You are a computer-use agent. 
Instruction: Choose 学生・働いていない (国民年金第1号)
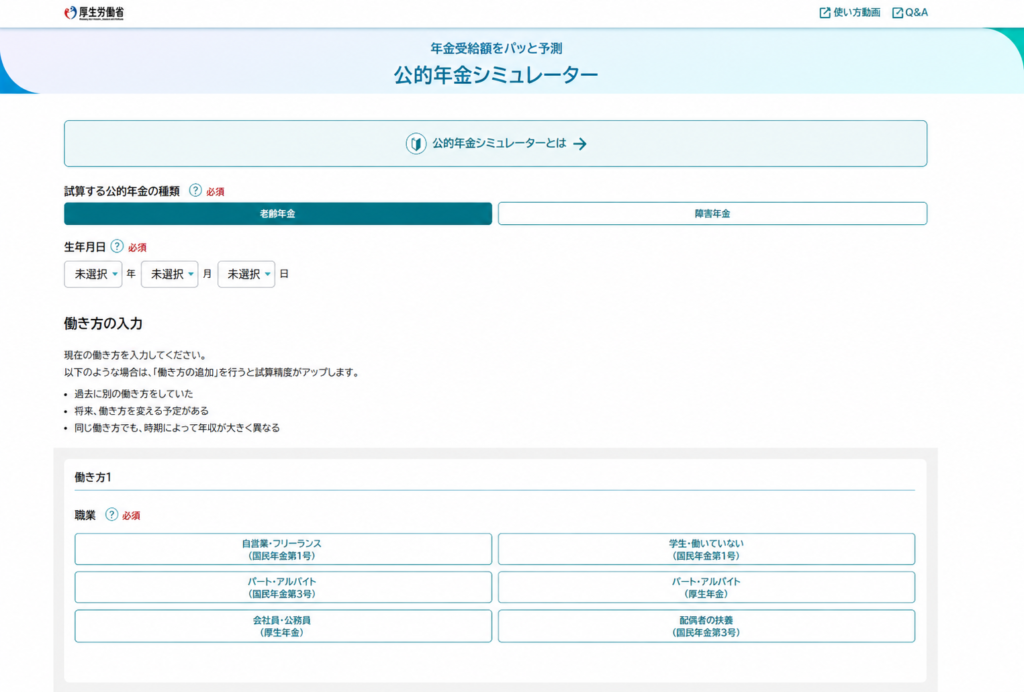[707, 549]
